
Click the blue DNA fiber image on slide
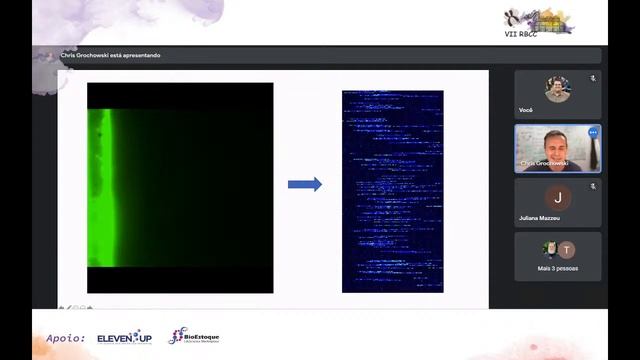click(393, 191)
